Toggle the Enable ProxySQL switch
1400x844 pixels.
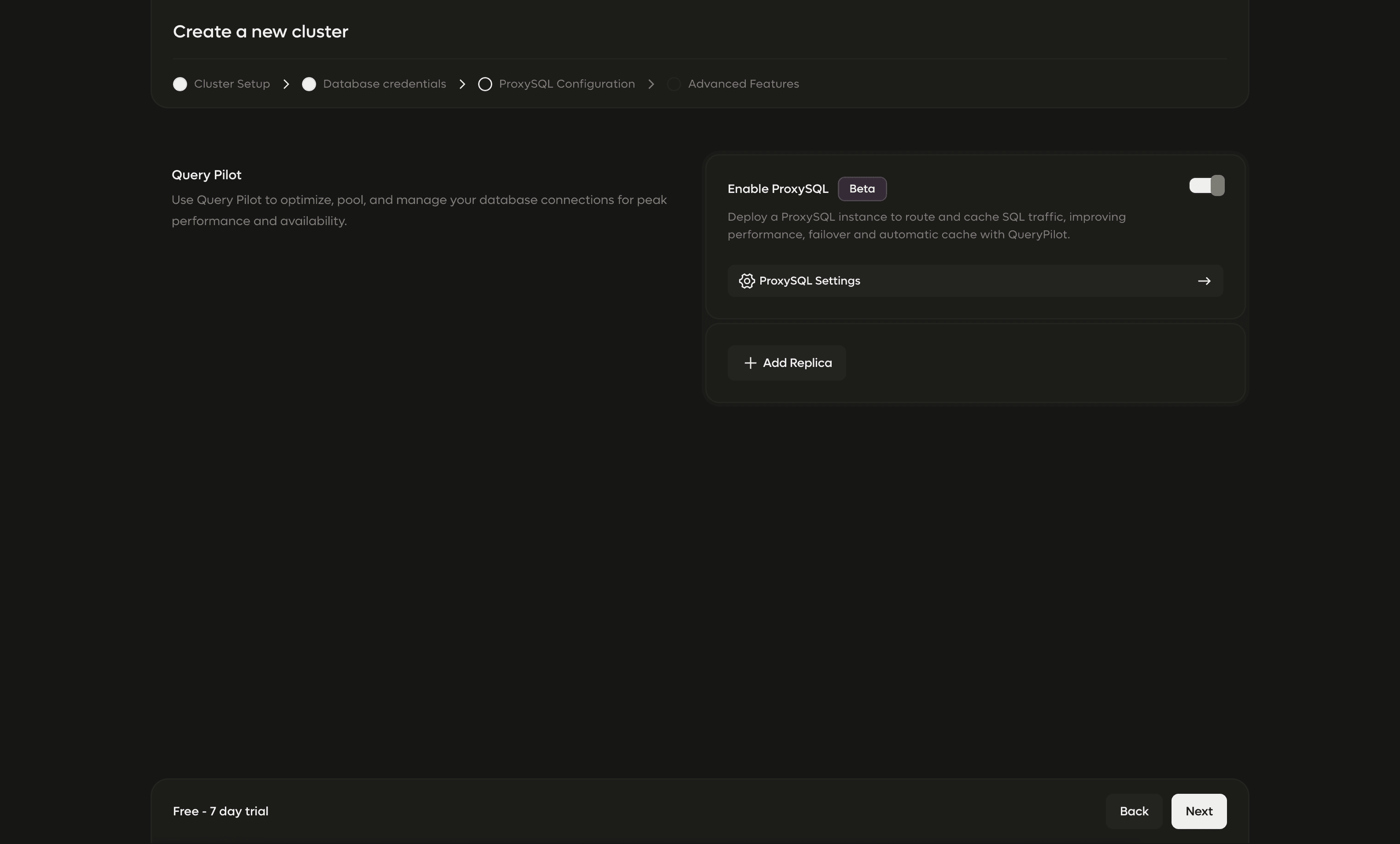click(x=1207, y=185)
